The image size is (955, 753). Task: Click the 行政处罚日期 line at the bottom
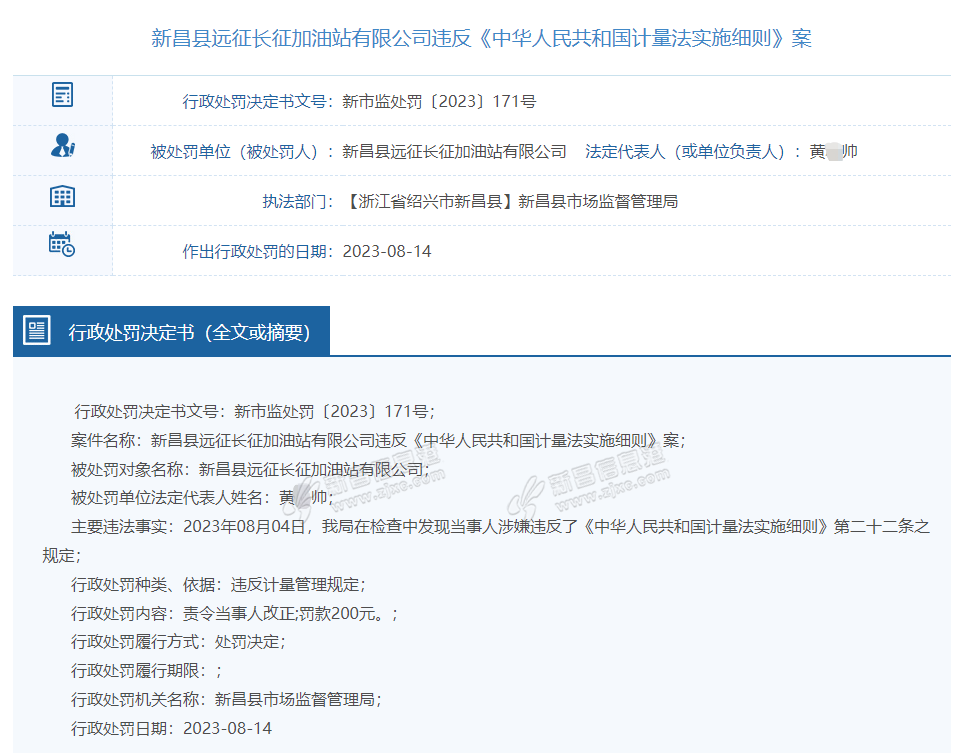tap(171, 728)
